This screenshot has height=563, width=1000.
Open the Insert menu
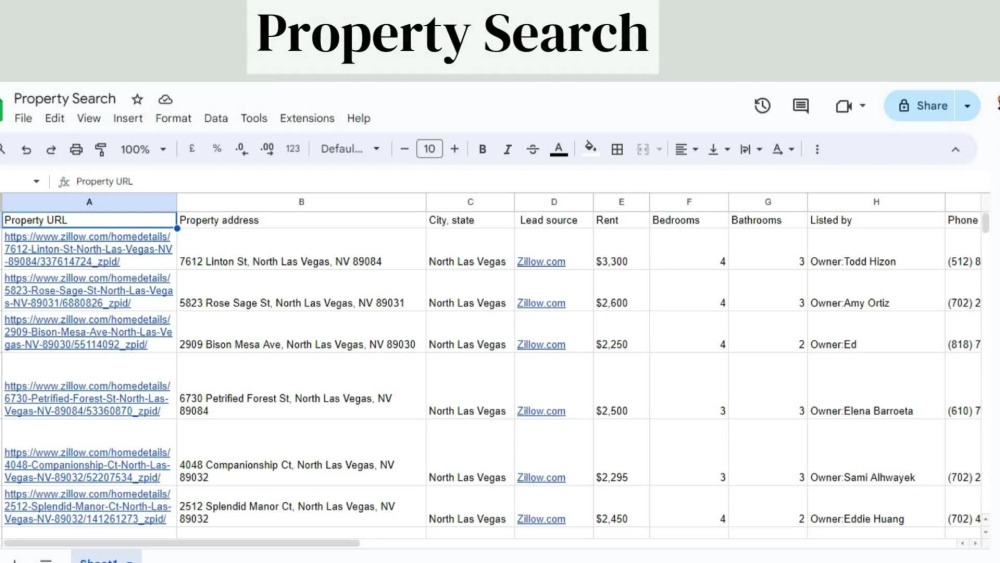click(x=128, y=118)
